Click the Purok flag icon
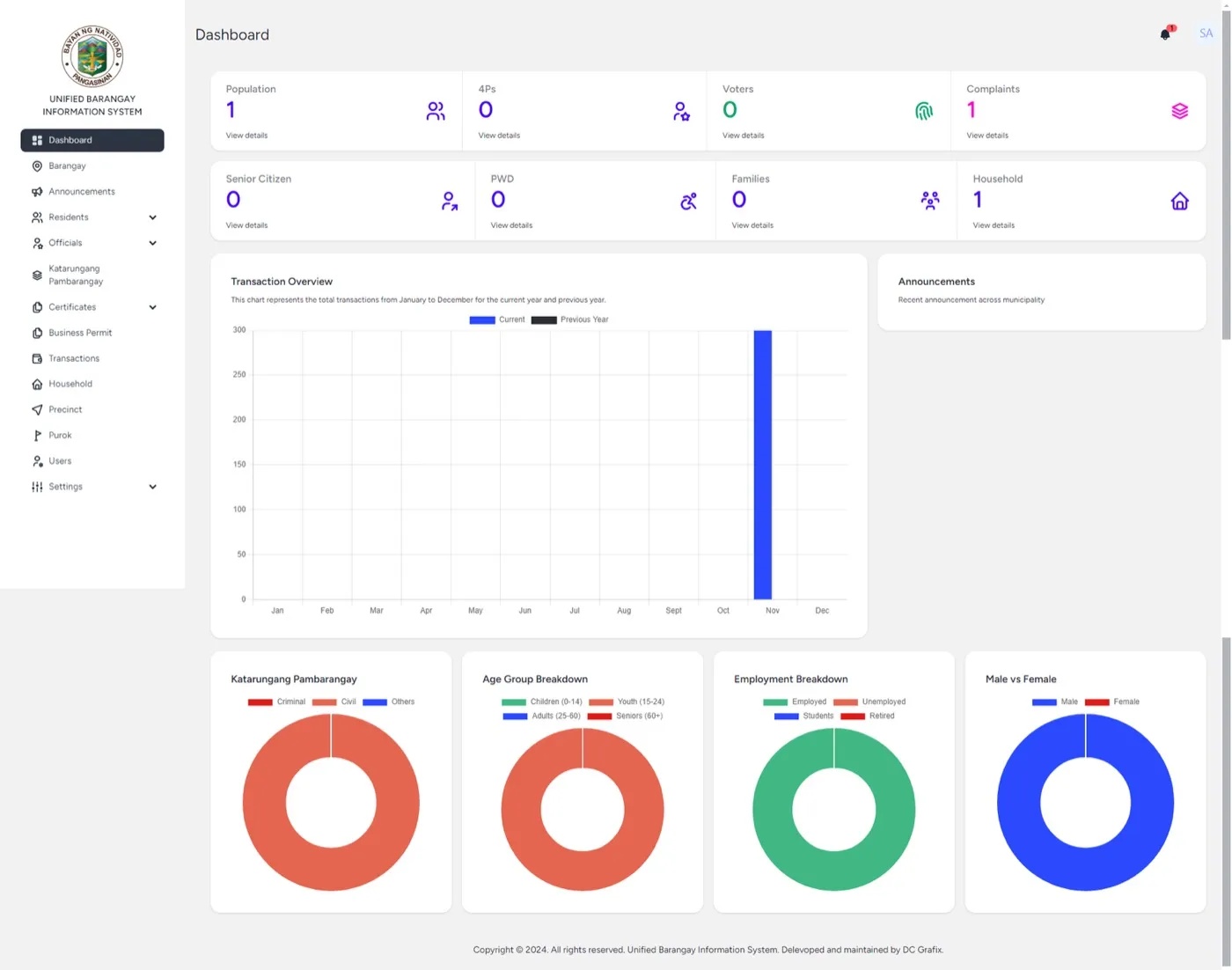 37,436
